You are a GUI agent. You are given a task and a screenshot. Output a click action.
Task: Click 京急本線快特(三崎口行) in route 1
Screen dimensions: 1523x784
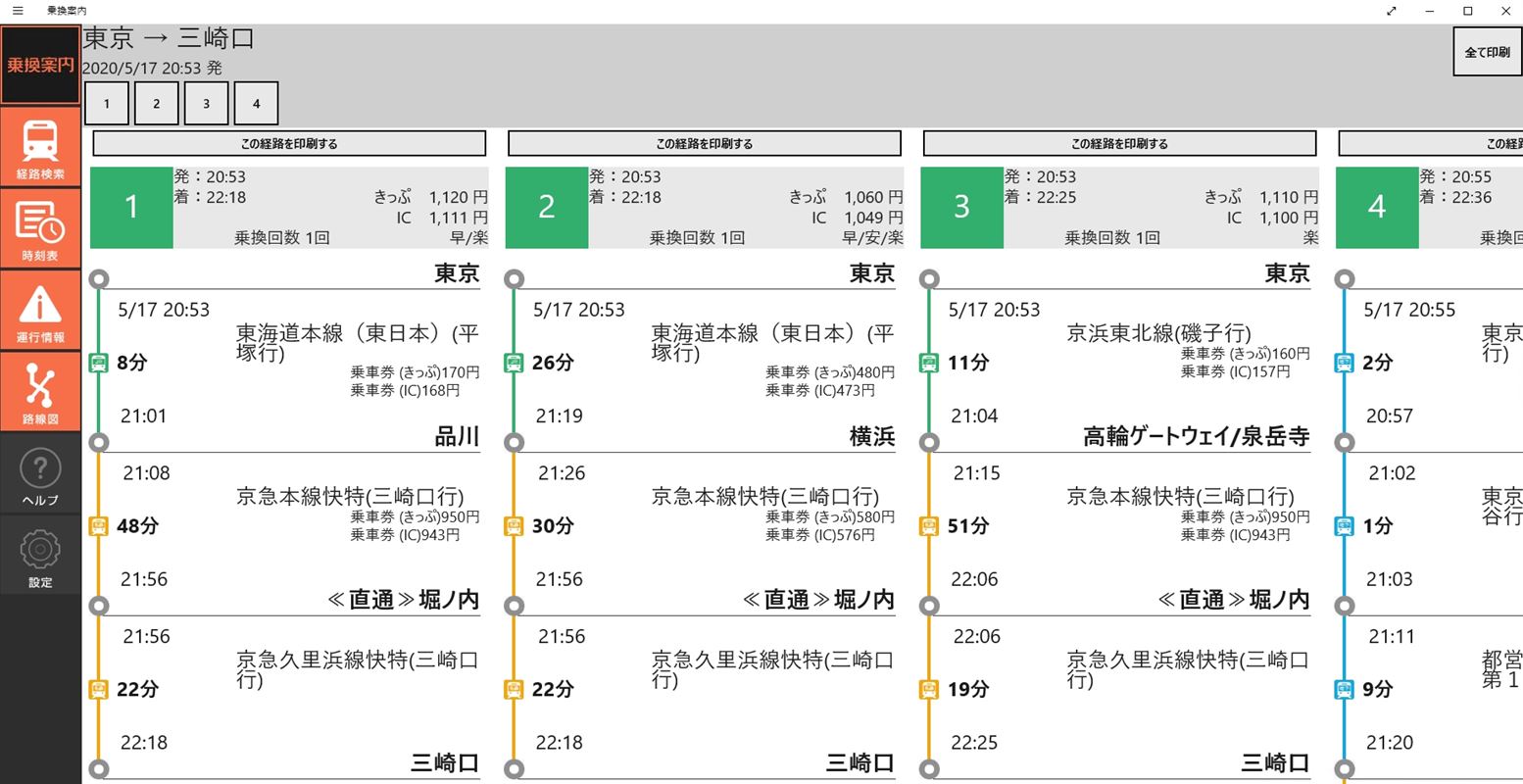tap(350, 496)
